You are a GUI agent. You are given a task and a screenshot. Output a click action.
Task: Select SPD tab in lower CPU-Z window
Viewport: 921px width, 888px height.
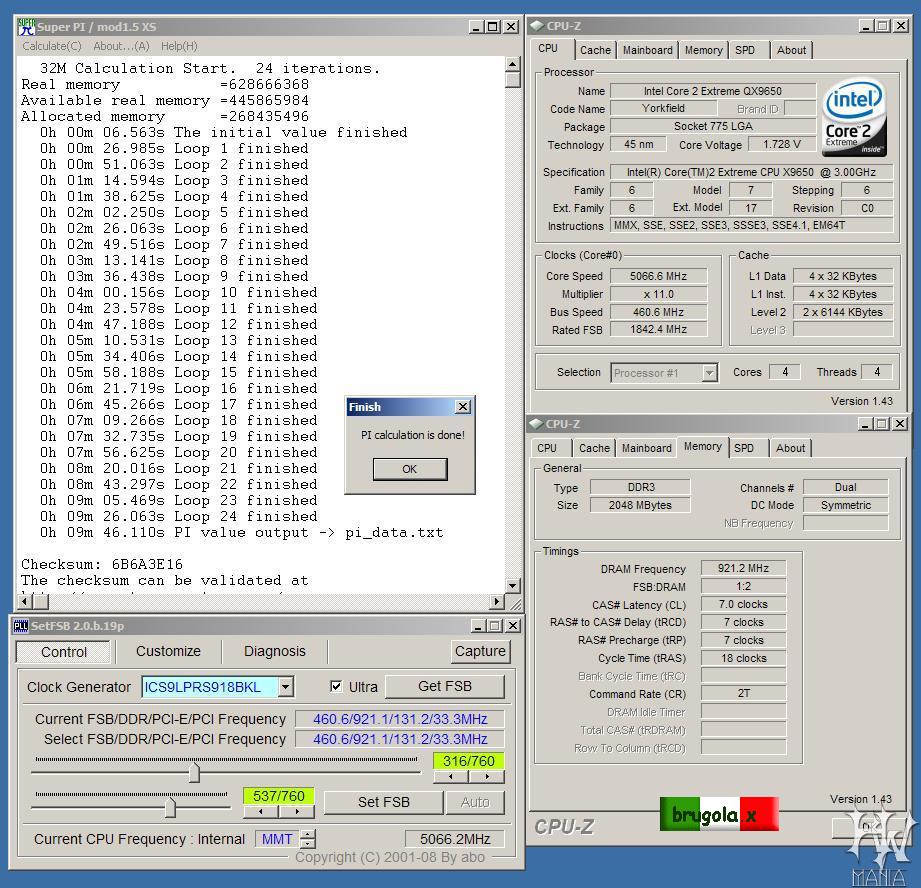point(744,448)
